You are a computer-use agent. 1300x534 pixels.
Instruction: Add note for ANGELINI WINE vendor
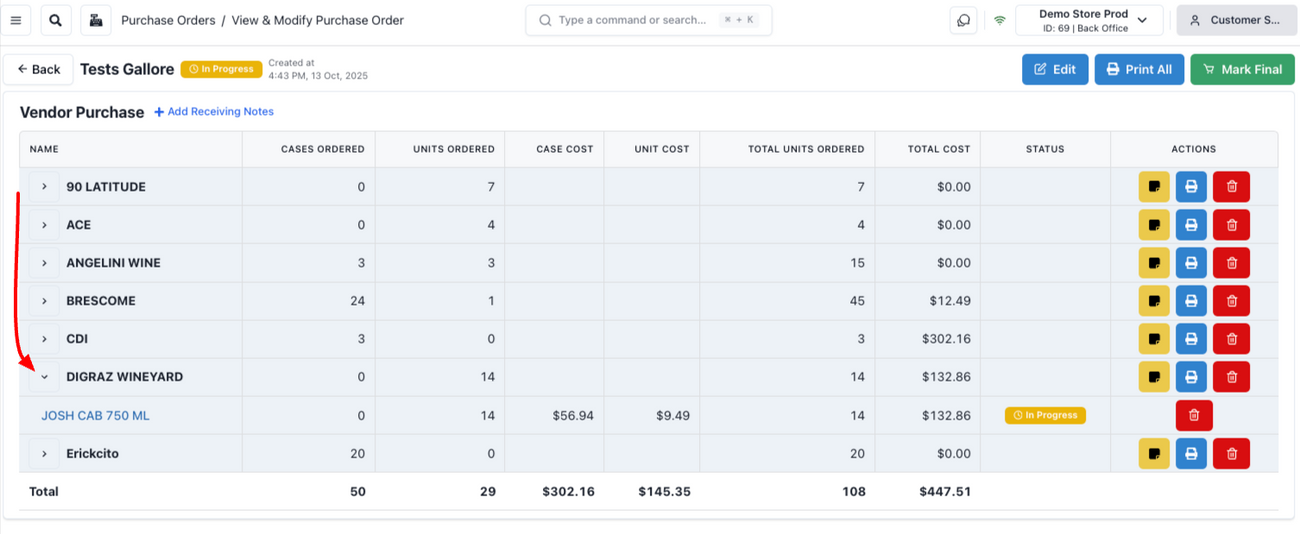pyautogui.click(x=1154, y=263)
